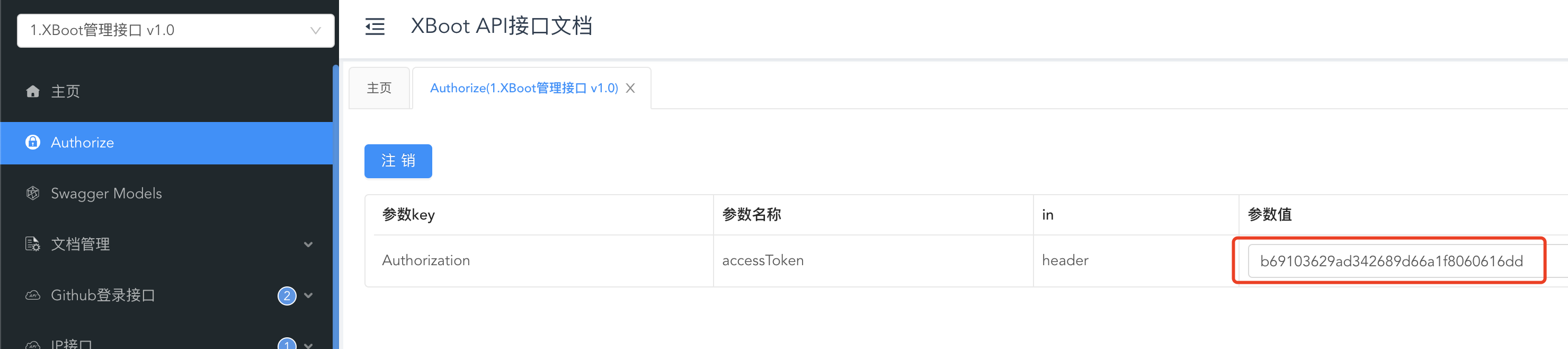This screenshot has height=349, width=1568.
Task: Click the accessToken parameter value input
Action: [1394, 261]
